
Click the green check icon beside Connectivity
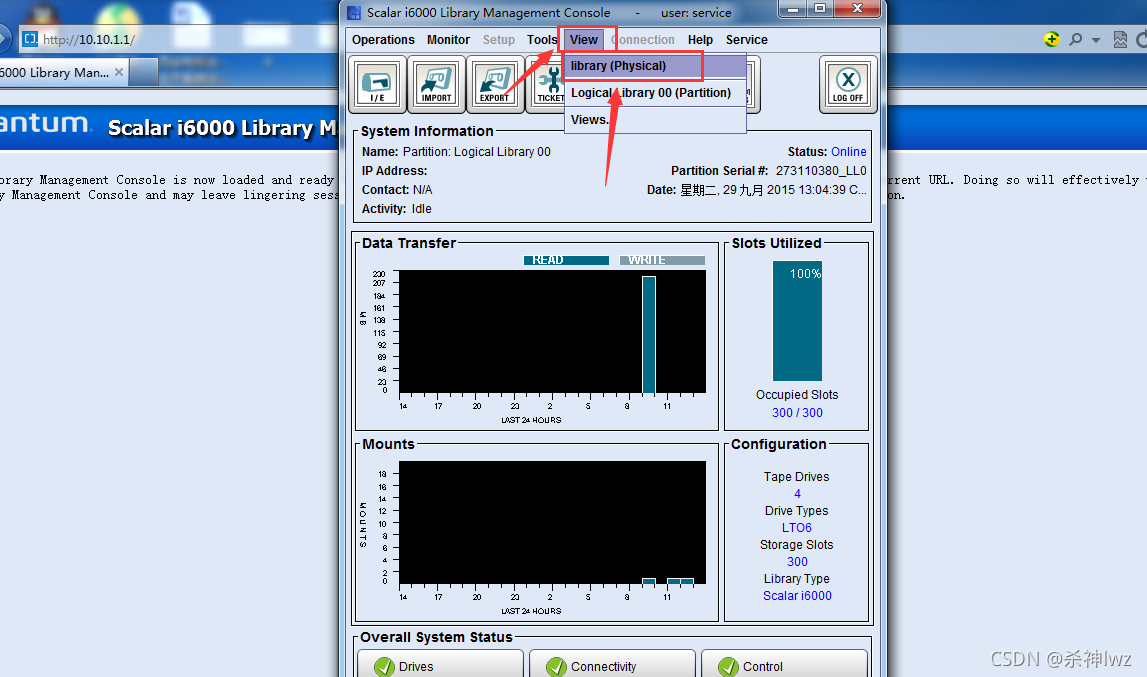point(556,667)
